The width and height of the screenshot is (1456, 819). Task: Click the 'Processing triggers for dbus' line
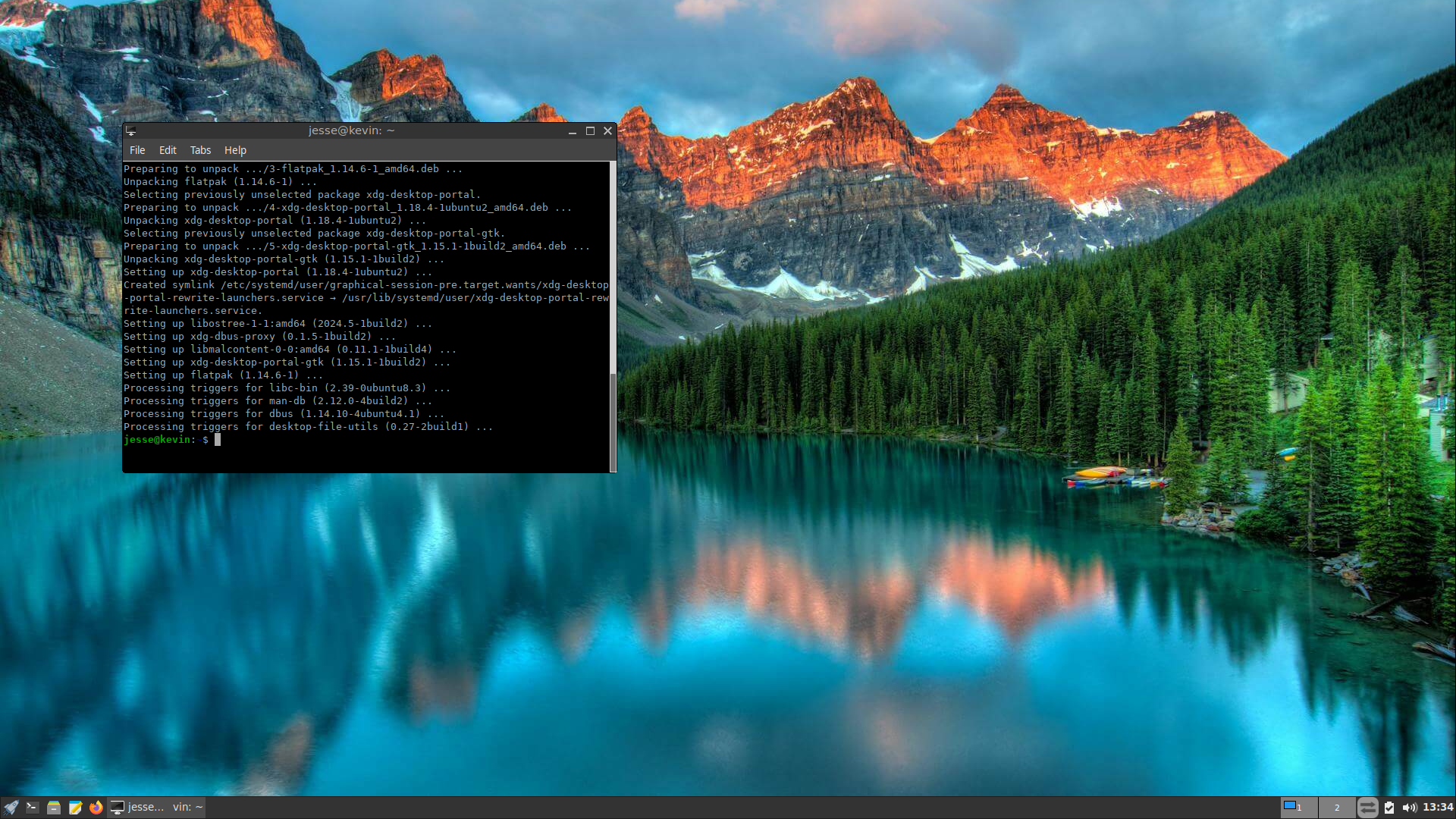tap(284, 414)
